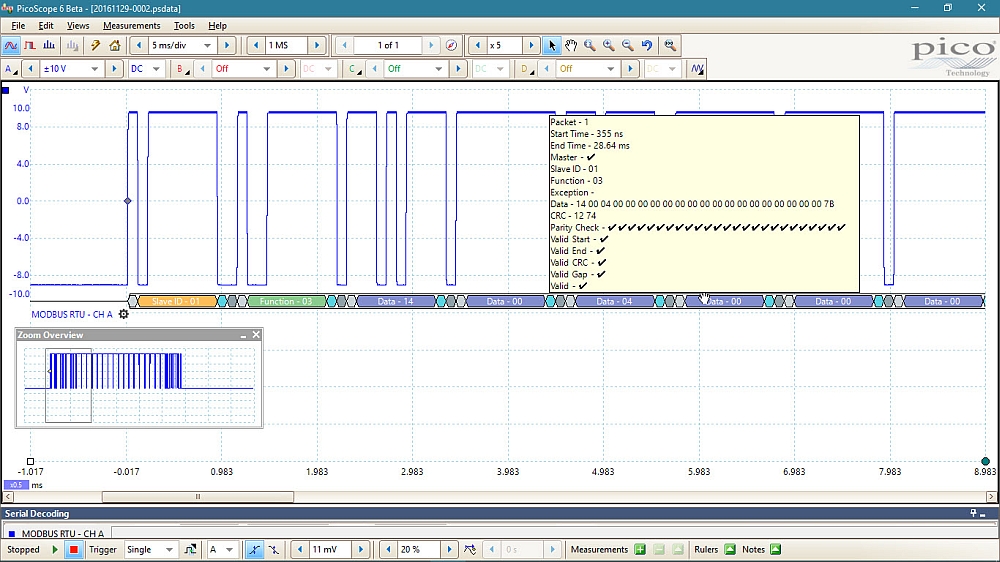Image resolution: width=1000 pixels, height=562 pixels.
Task: Open buffer navigator compass icon
Action: (x=452, y=45)
